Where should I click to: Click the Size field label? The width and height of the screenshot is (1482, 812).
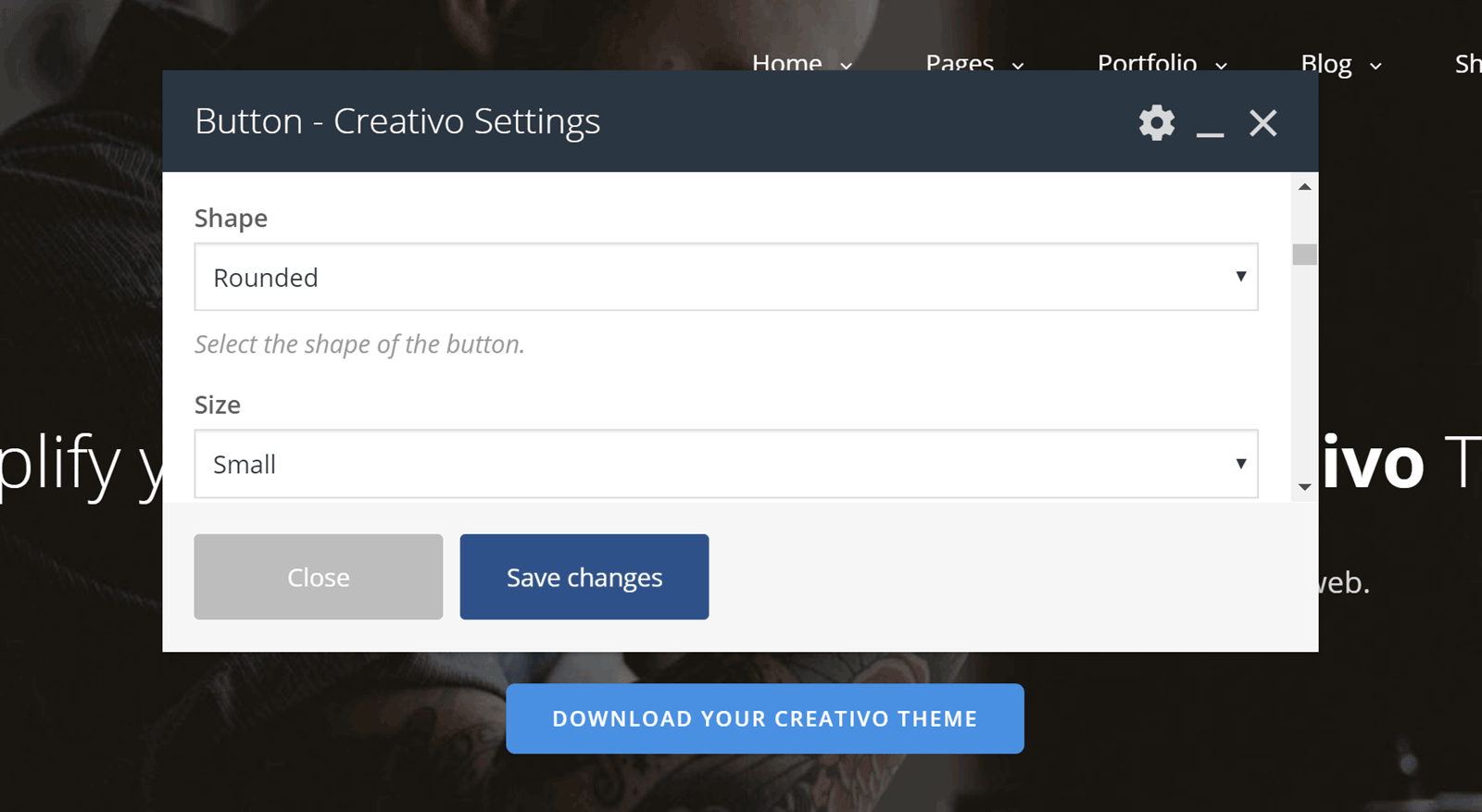pyautogui.click(x=218, y=405)
